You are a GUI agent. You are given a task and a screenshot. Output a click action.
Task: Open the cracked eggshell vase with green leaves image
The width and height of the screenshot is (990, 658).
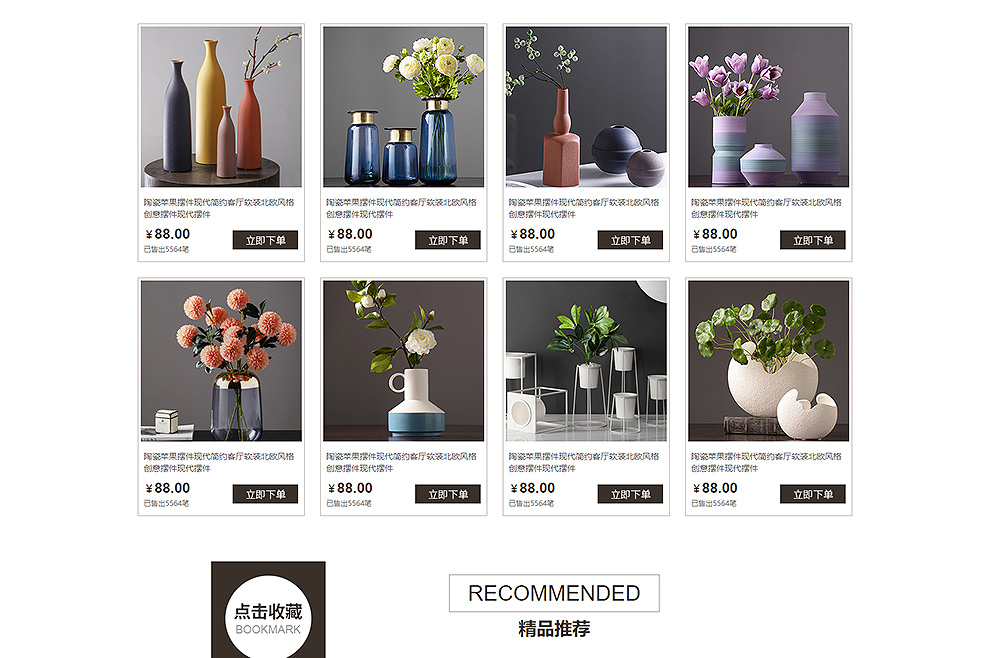pyautogui.click(x=768, y=361)
